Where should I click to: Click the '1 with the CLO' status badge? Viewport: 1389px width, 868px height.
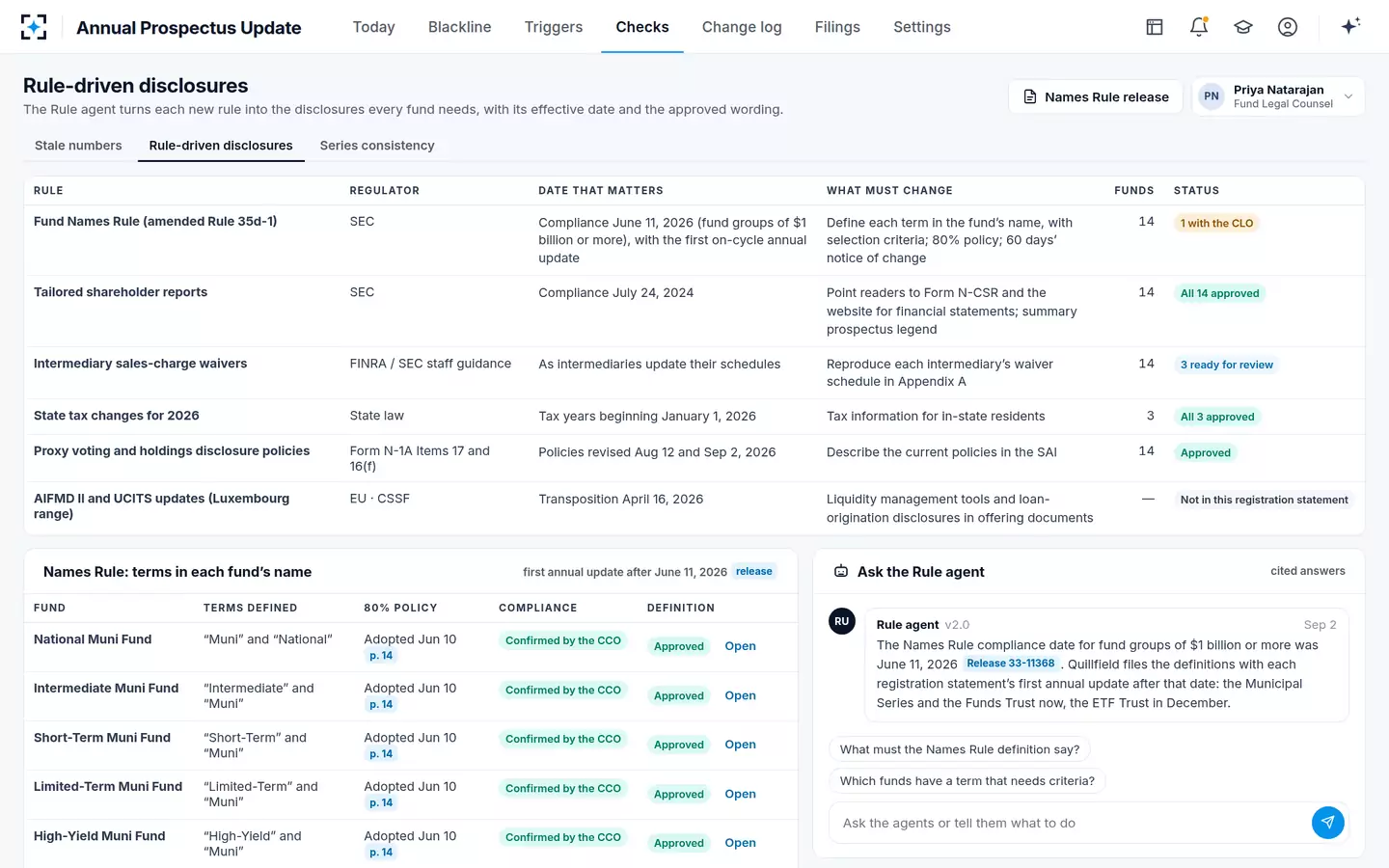[x=1217, y=223]
